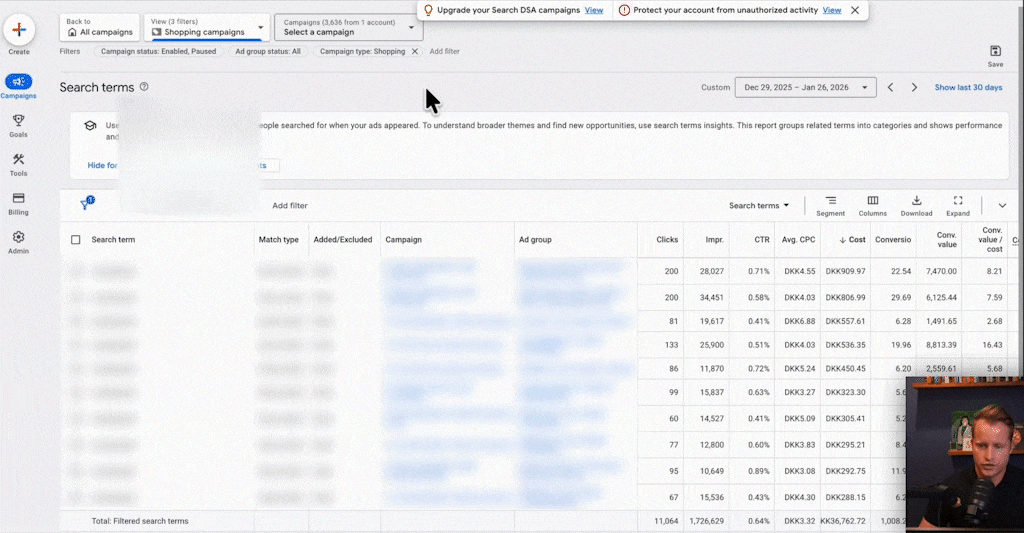Screen dimensions: 1024x533
Task: Open the Admin gear icon
Action: [18, 242]
